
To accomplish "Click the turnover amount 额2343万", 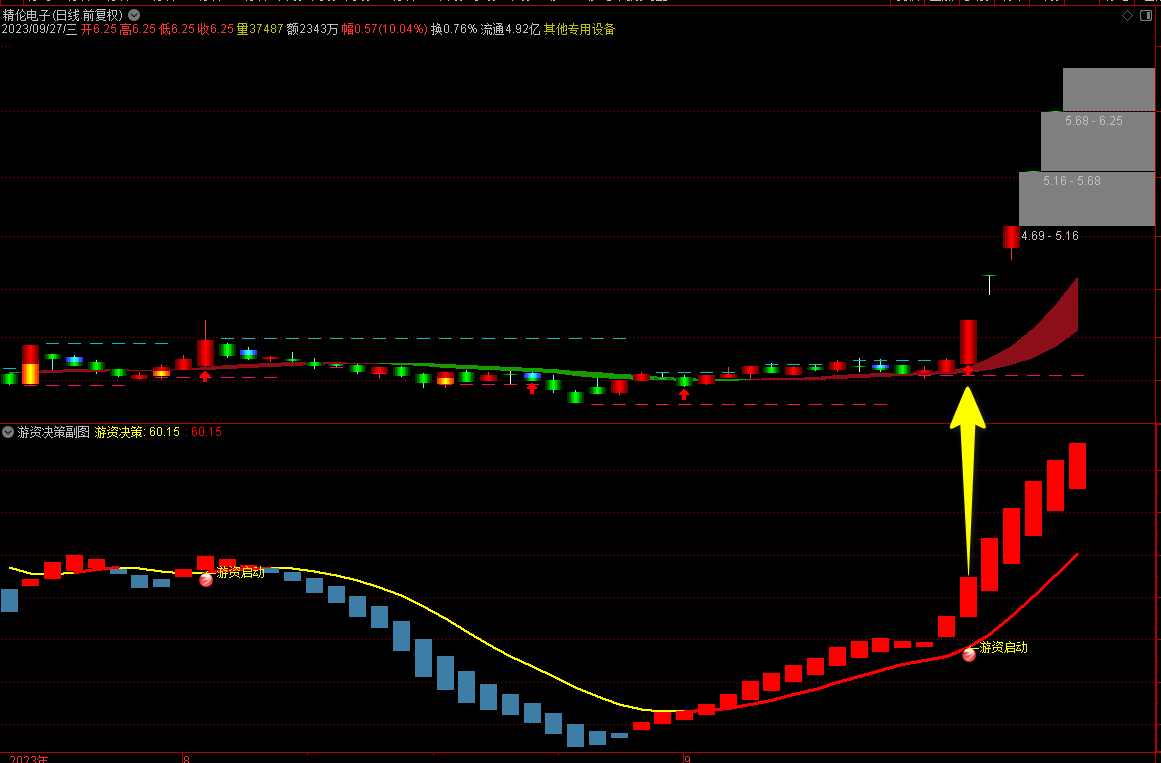I will [312, 30].
